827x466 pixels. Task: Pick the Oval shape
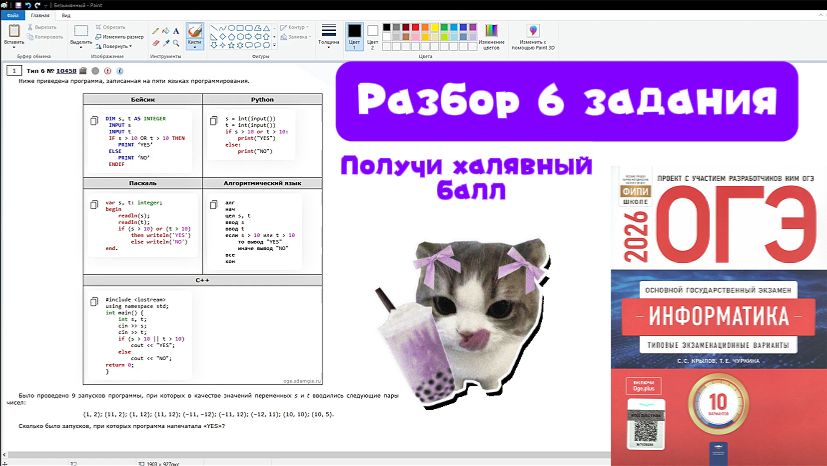232,28
